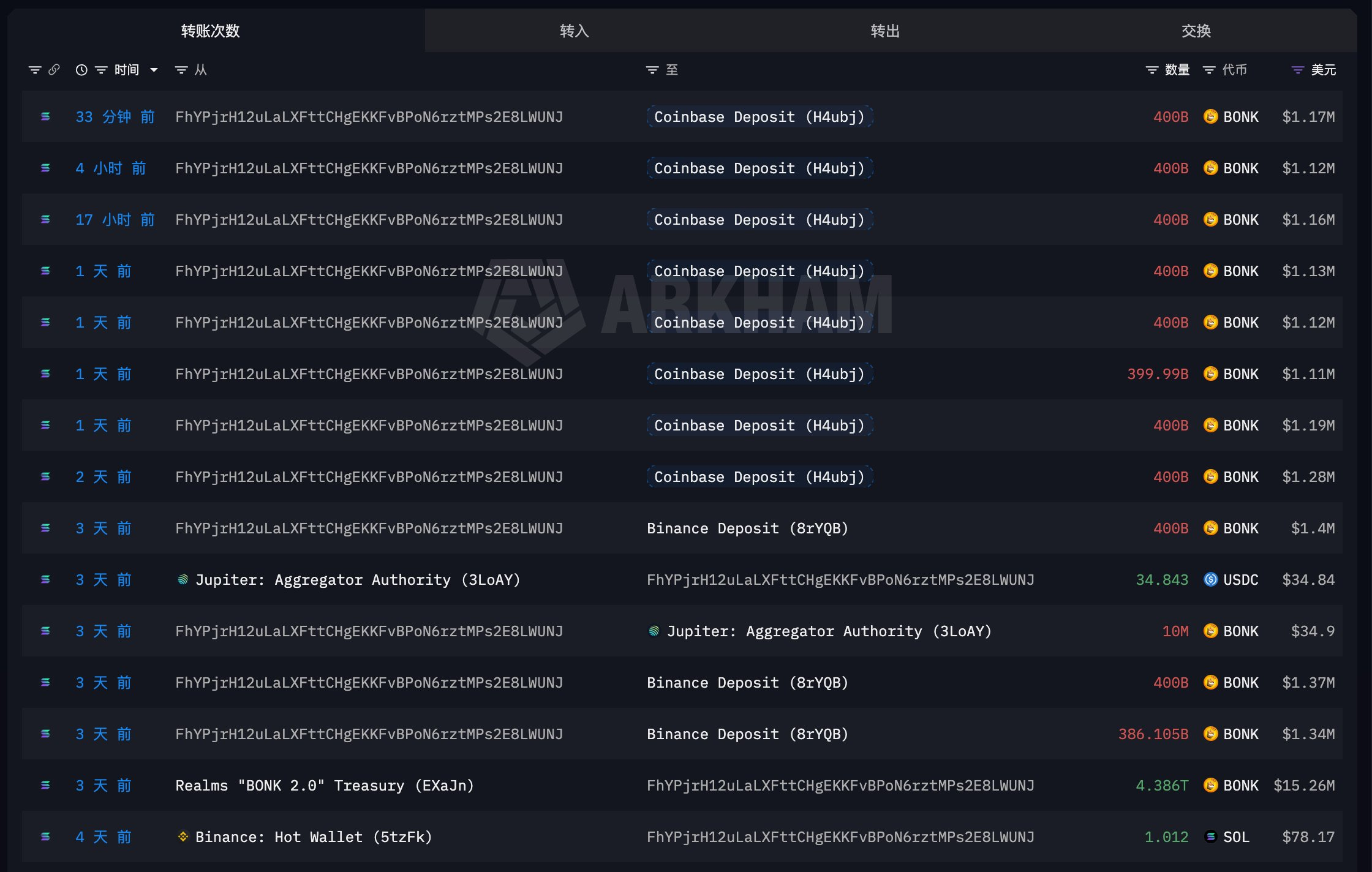Open the 2 天 前 transaction link
The image size is (1372, 872).
tap(104, 476)
